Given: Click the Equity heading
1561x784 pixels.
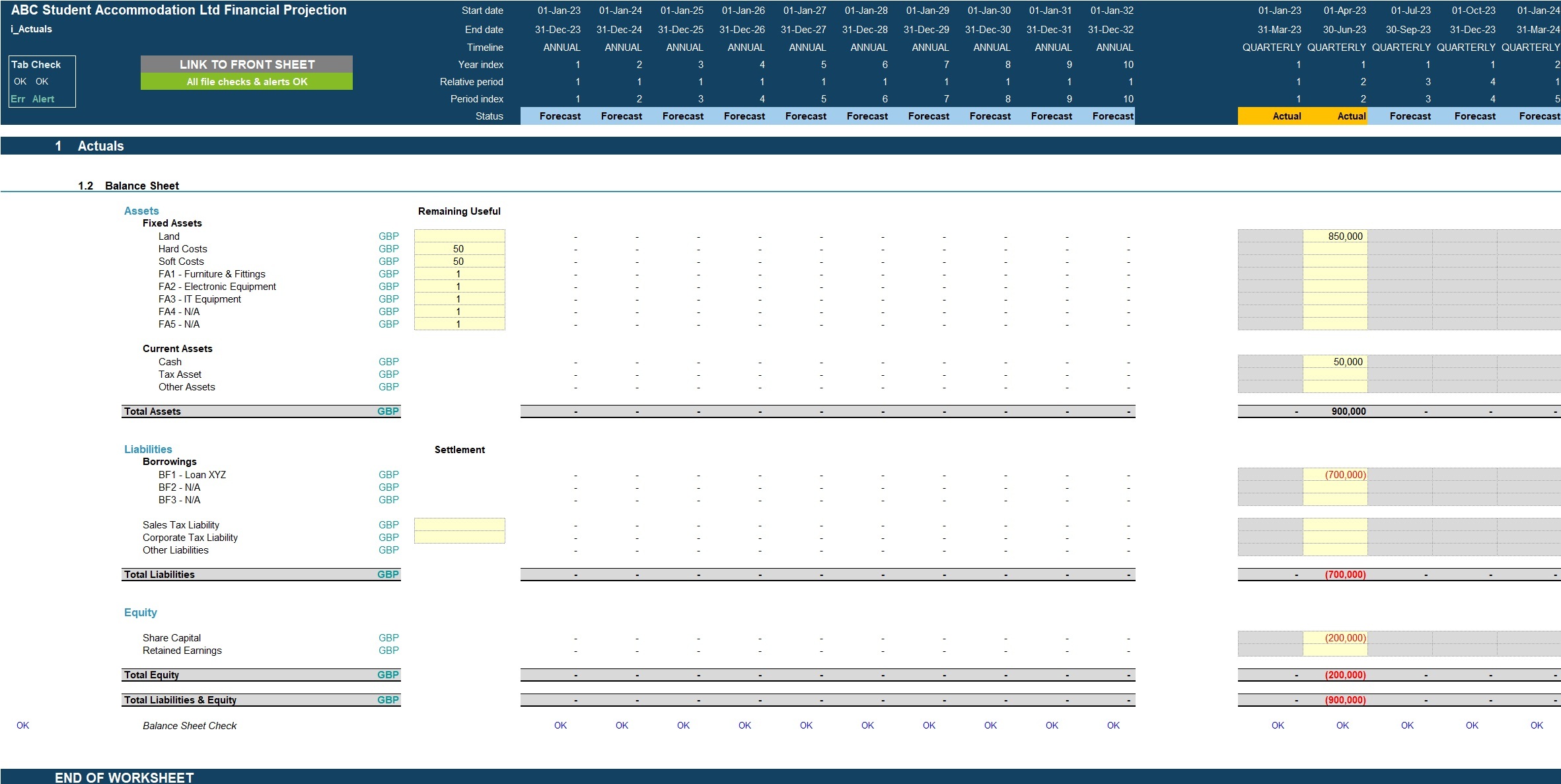Looking at the screenshot, I should [x=141, y=612].
